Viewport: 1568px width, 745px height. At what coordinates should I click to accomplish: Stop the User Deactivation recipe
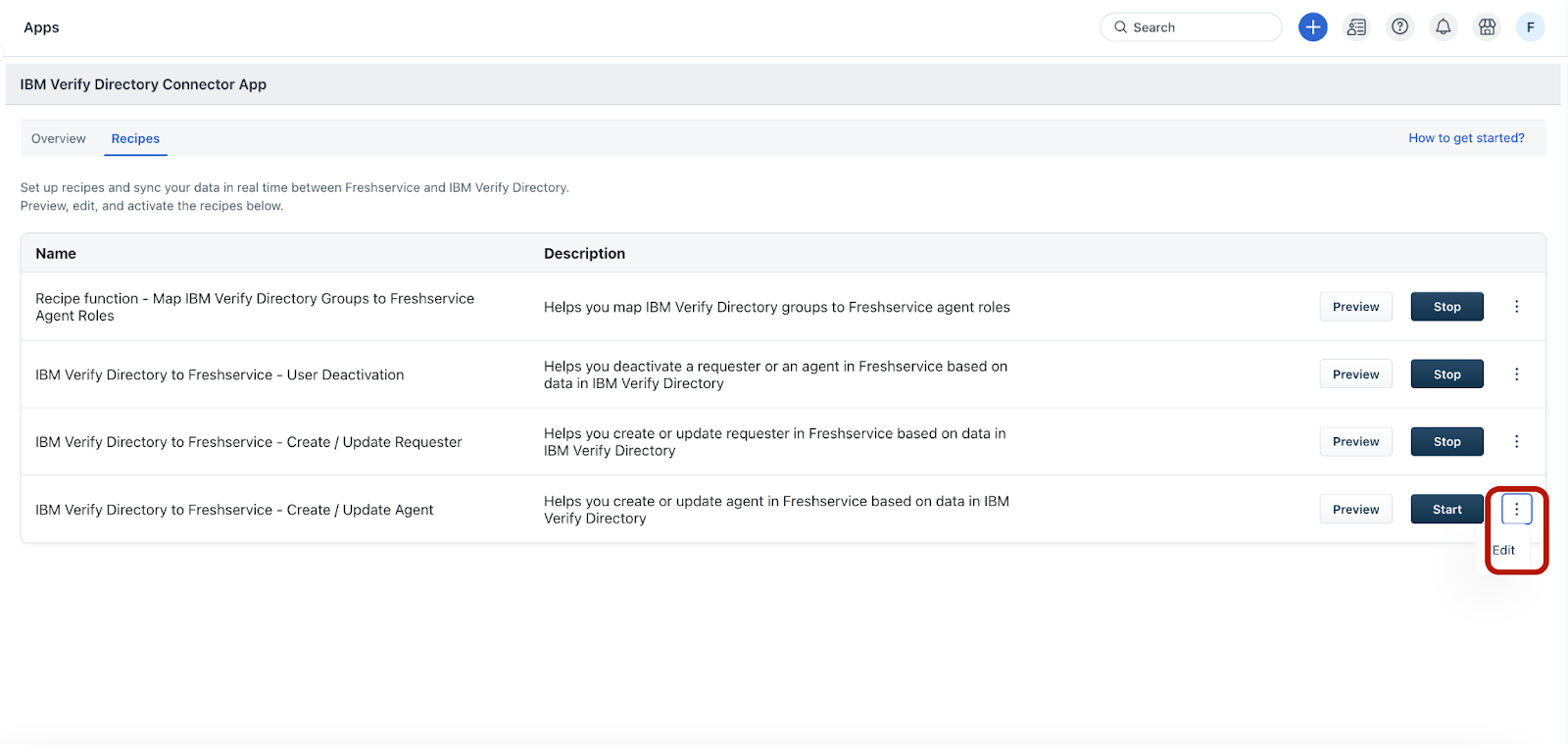1446,374
